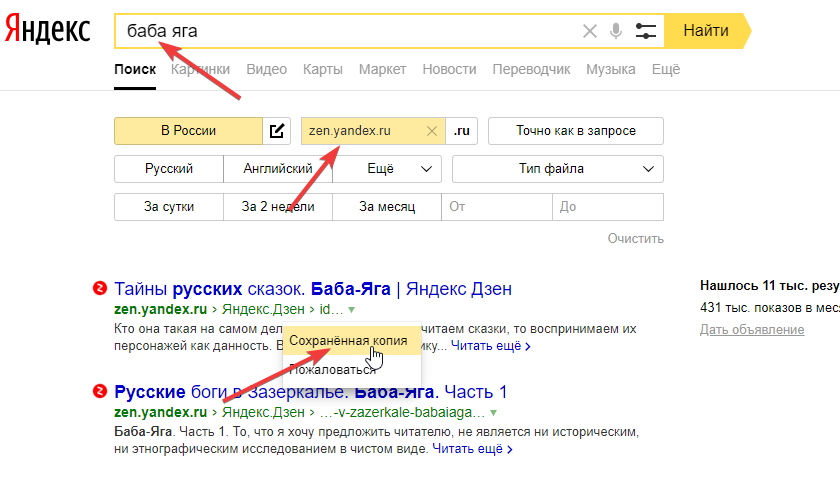This screenshot has width=840, height=480.
Task: Open result Русские боги в Зазеркалье
Action: [310, 392]
